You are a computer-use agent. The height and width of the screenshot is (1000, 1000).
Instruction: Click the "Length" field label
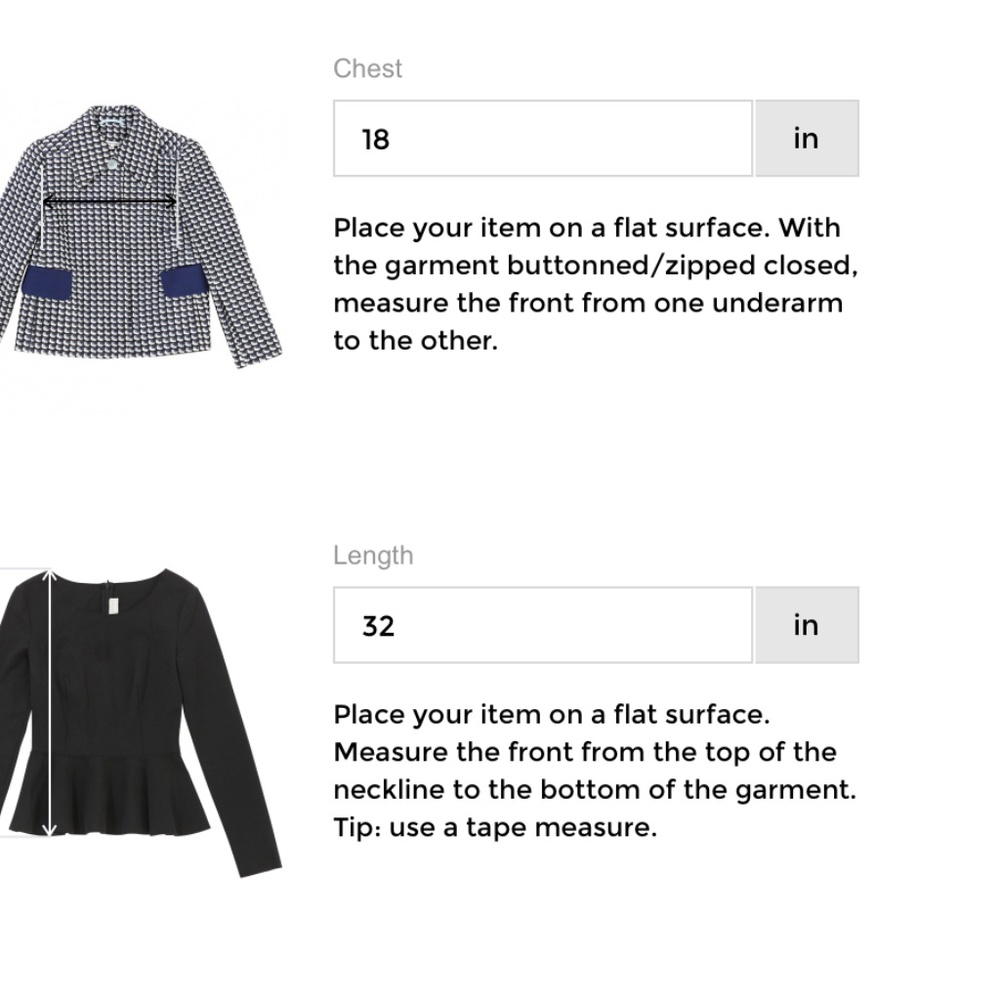[x=373, y=556]
